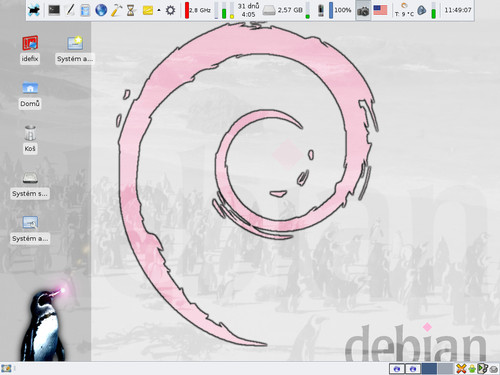Screen dimensions: 500x375
Task: Click the show desktop icon in the bottom panel
Action: 6,368
